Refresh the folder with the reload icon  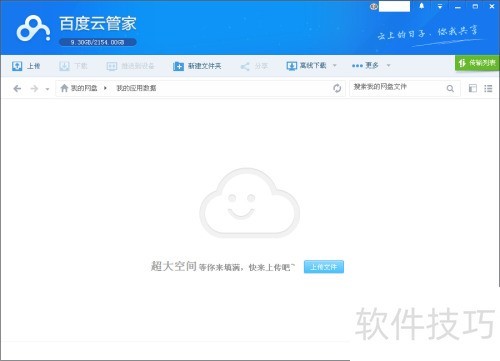pos(337,88)
